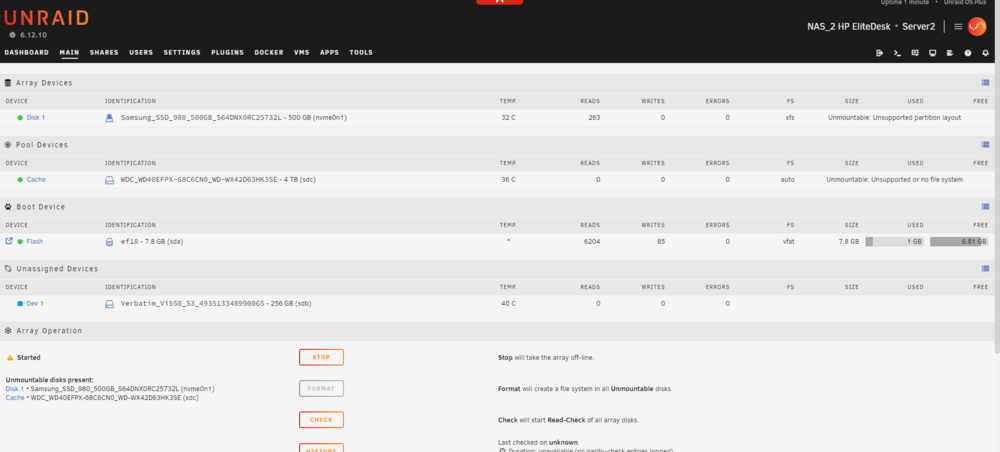Toggle Boot Device view icon on right
The image size is (1000, 452).
(x=985, y=207)
